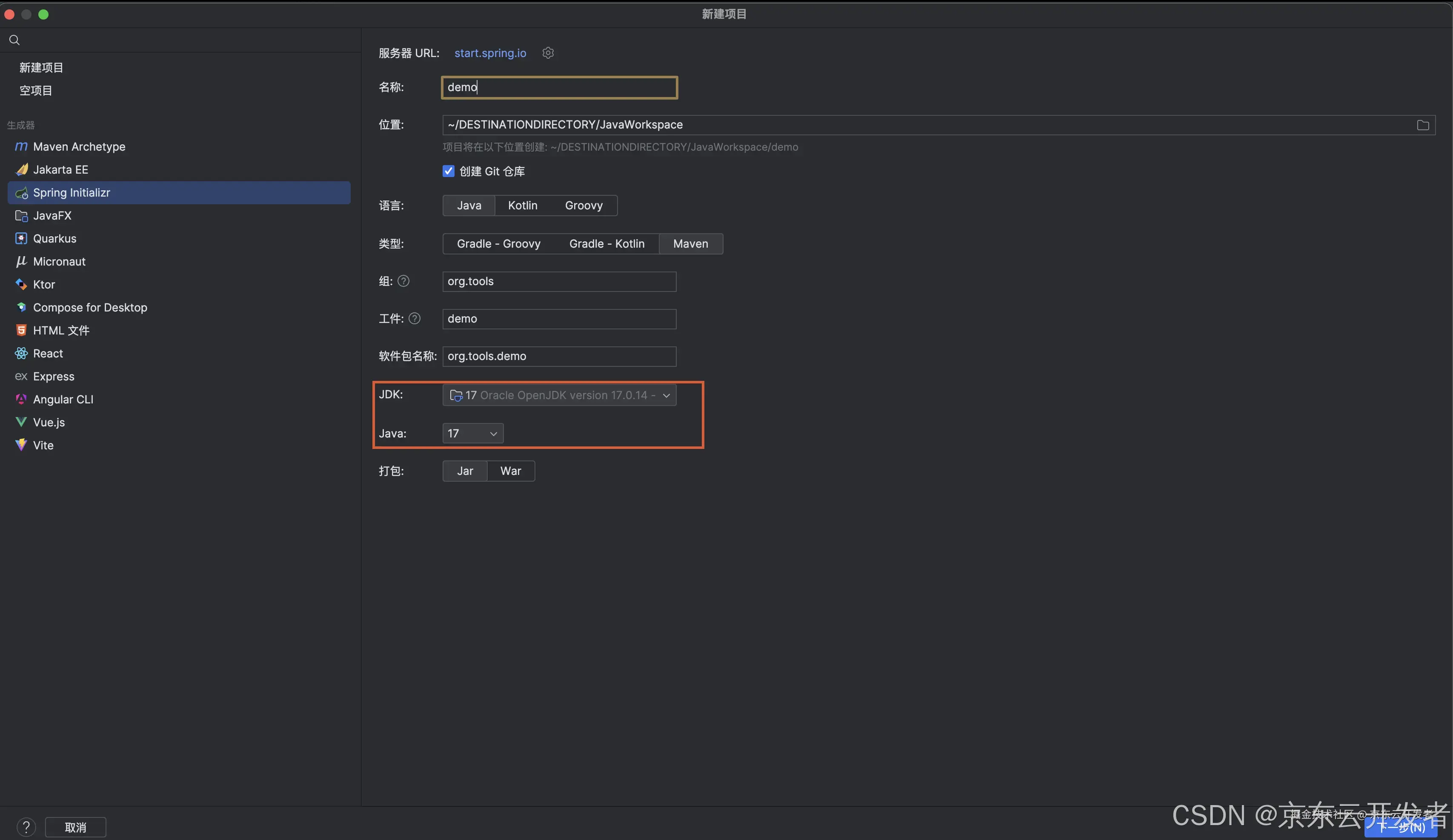Open server URL settings gear
Screen dimensions: 1453x840
coord(548,53)
